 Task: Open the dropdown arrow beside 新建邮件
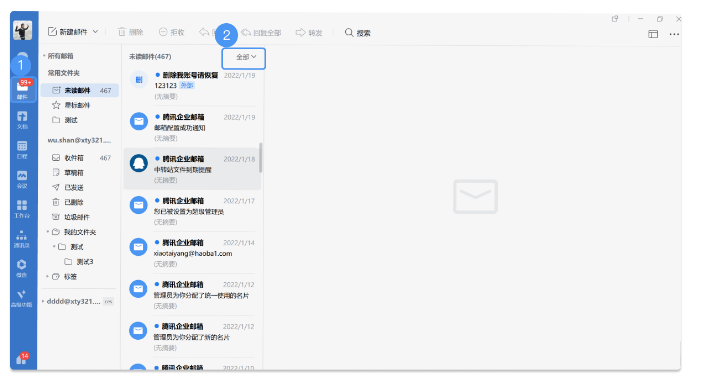tap(95, 32)
